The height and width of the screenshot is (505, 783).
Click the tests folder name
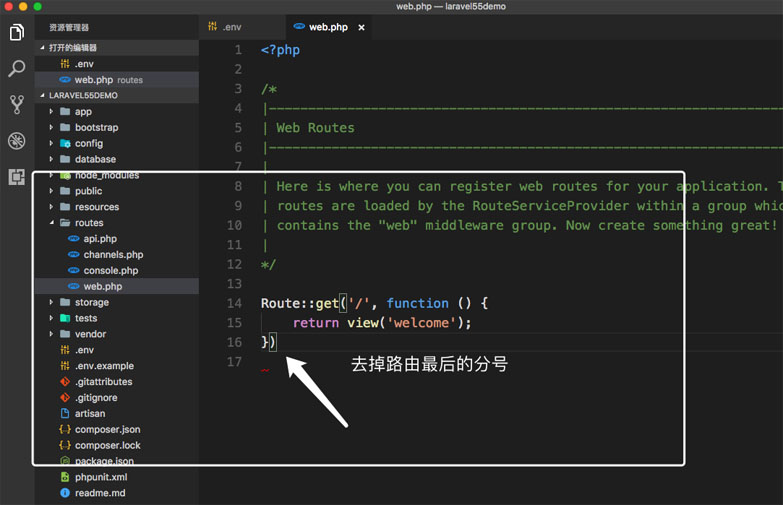tap(86, 318)
